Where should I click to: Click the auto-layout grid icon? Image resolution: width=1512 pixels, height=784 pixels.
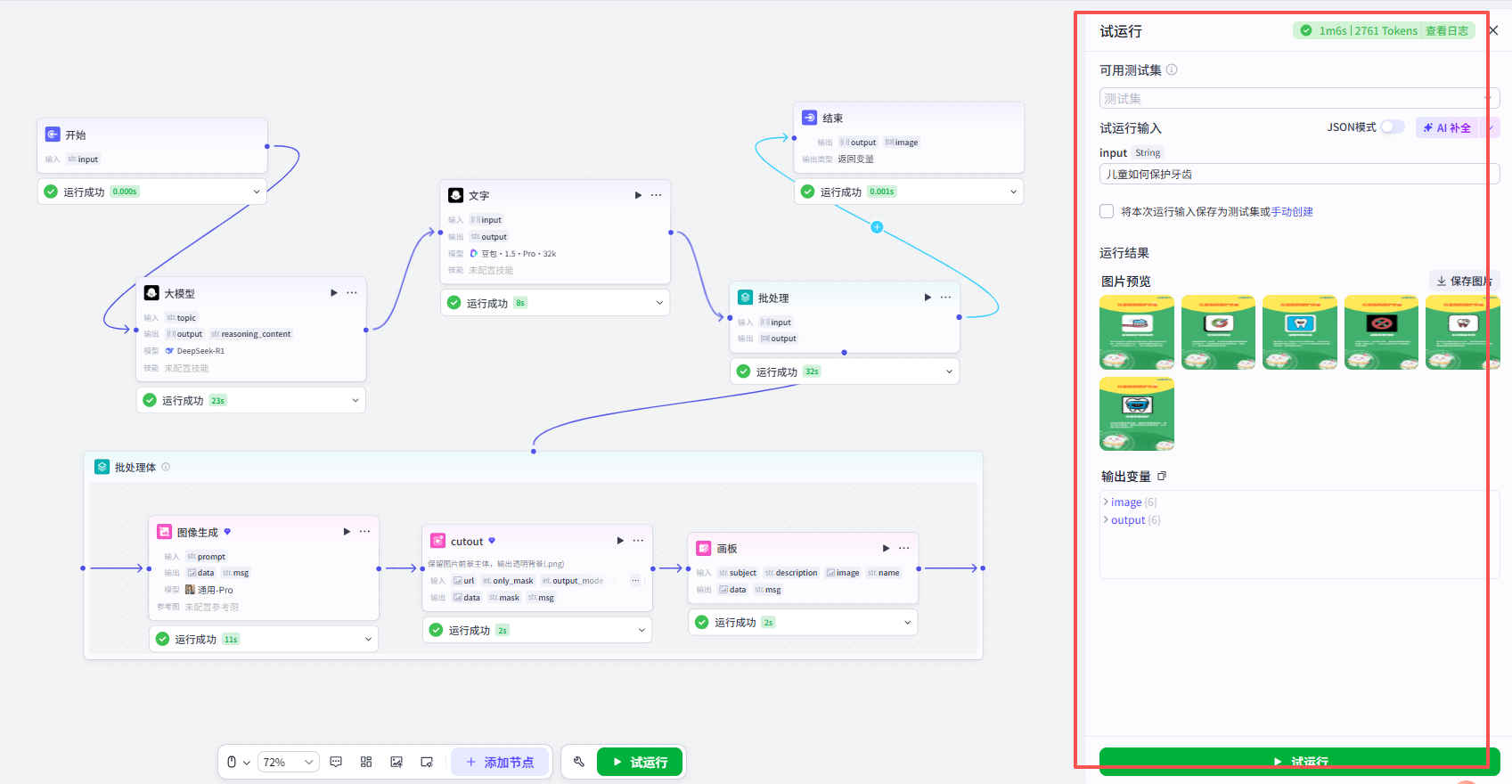(366, 762)
